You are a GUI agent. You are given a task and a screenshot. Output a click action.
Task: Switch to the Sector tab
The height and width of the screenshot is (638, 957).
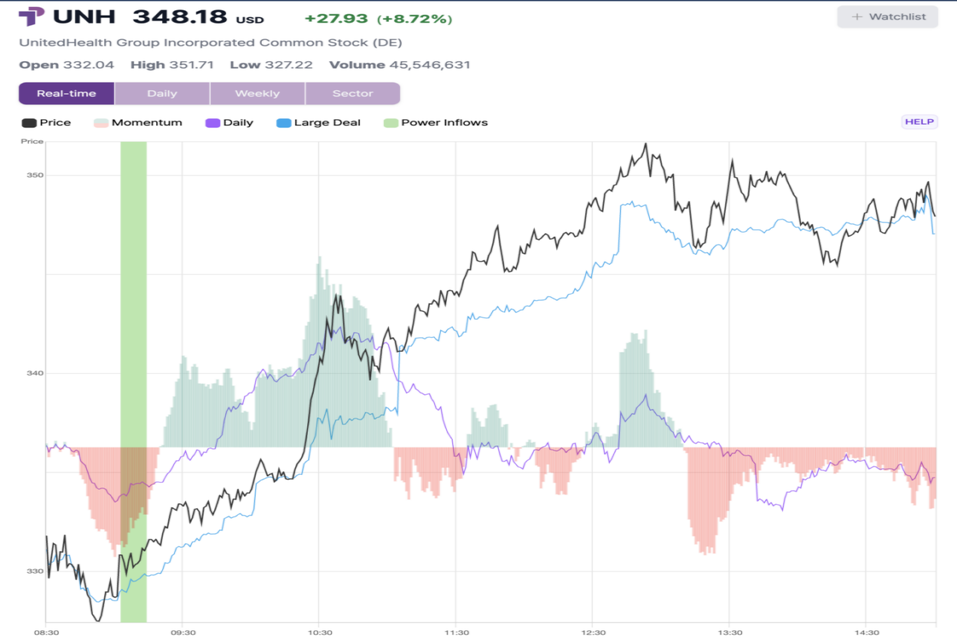pyautogui.click(x=352, y=93)
